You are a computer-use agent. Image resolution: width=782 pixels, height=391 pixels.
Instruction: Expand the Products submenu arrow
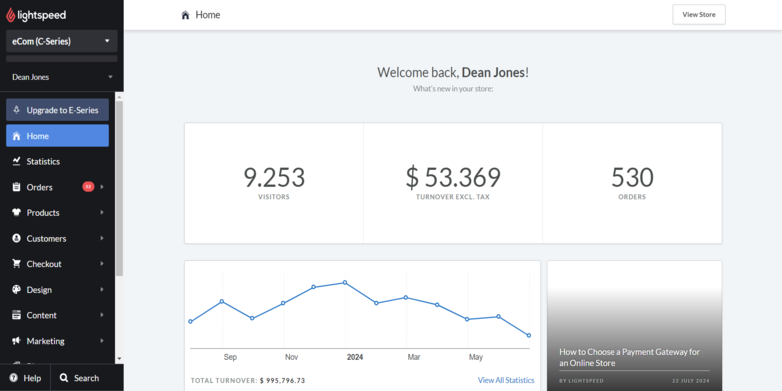[x=102, y=212]
